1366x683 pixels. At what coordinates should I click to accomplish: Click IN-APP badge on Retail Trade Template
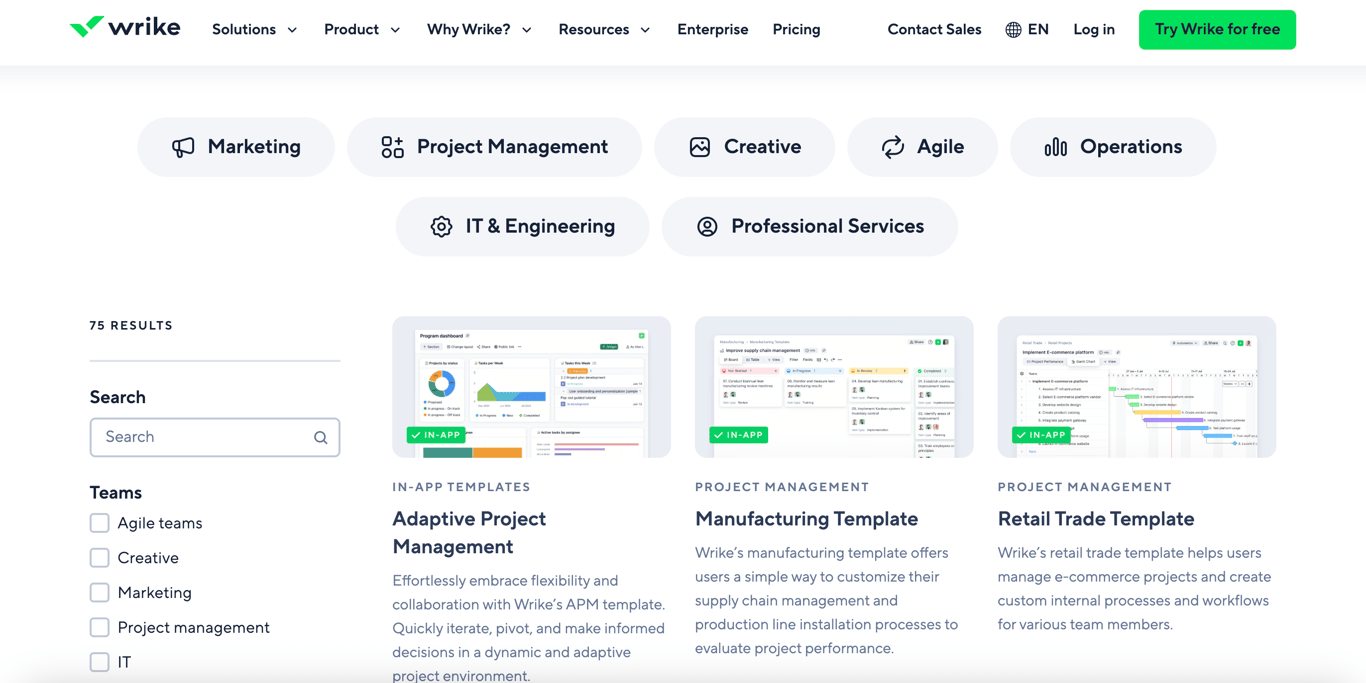pyautogui.click(x=1041, y=435)
